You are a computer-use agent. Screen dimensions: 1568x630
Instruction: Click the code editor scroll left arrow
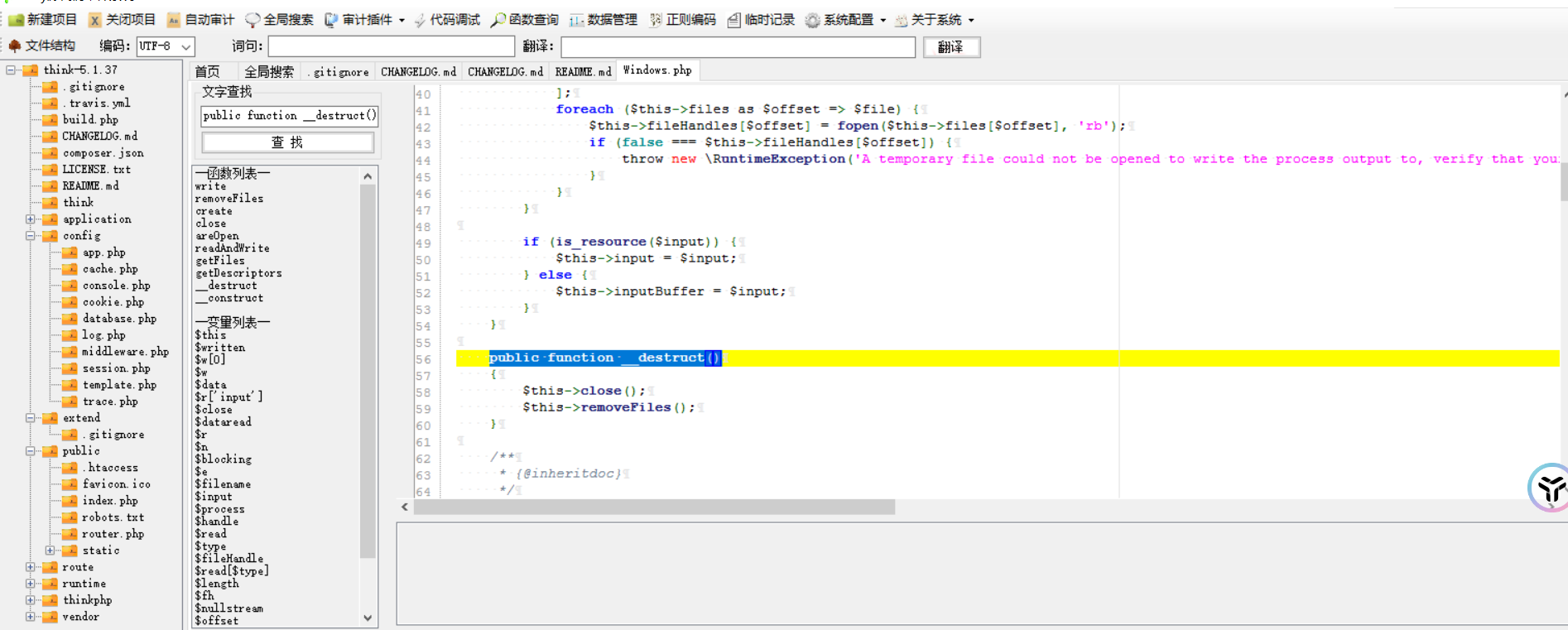click(405, 507)
